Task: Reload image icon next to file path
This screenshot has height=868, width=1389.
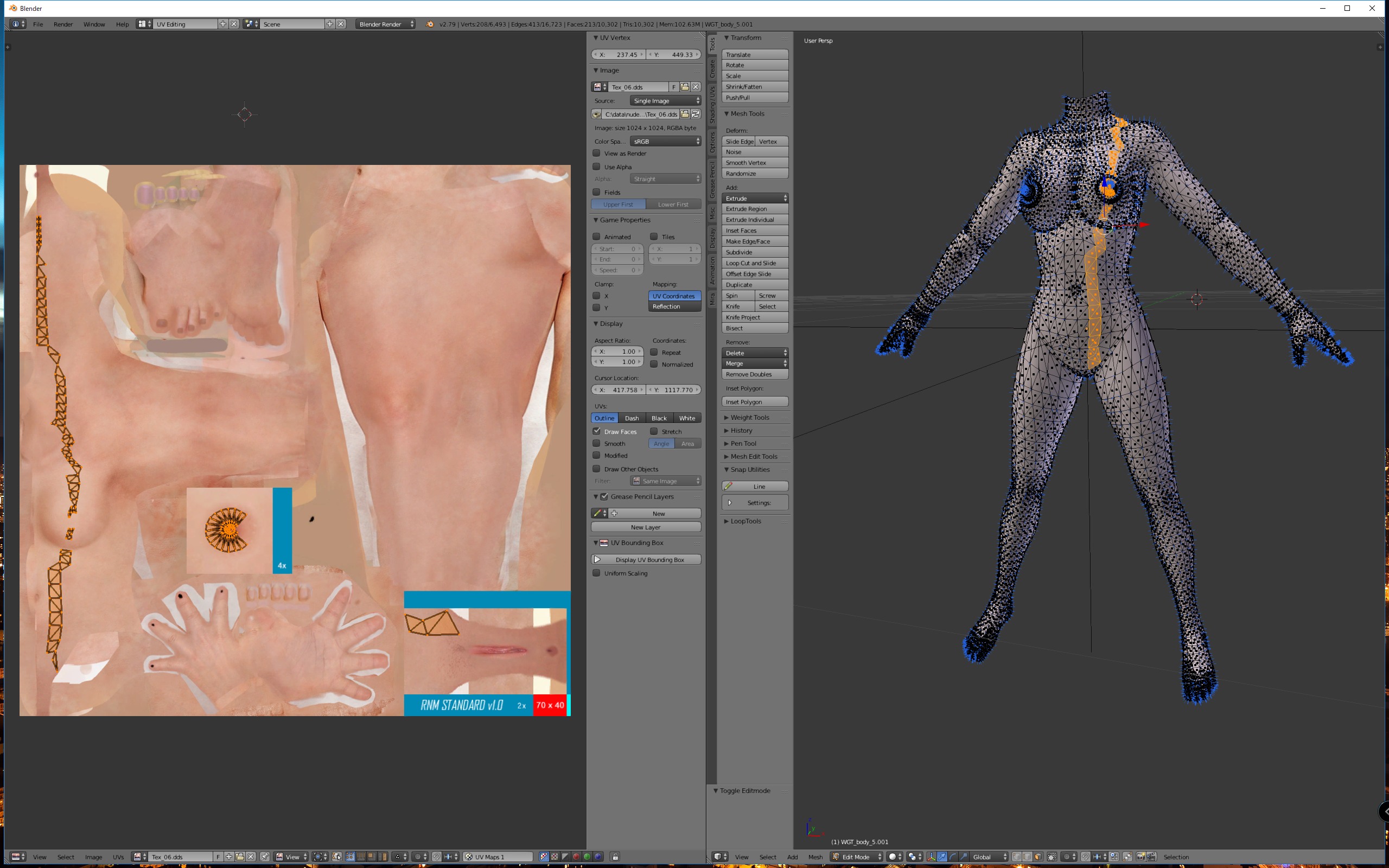Action: (696, 114)
